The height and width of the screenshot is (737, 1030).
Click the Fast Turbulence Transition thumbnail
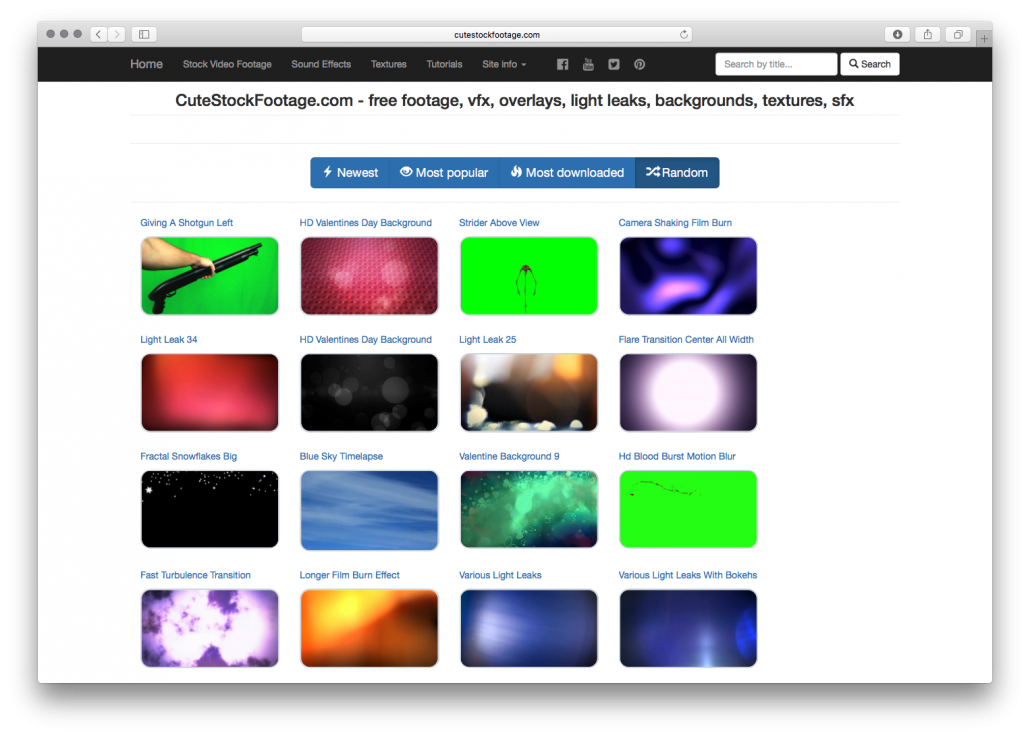tap(210, 629)
